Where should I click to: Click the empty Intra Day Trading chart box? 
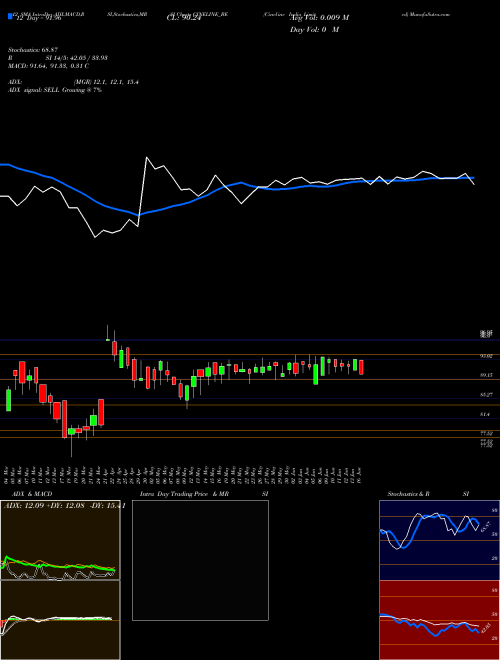tap(200, 560)
